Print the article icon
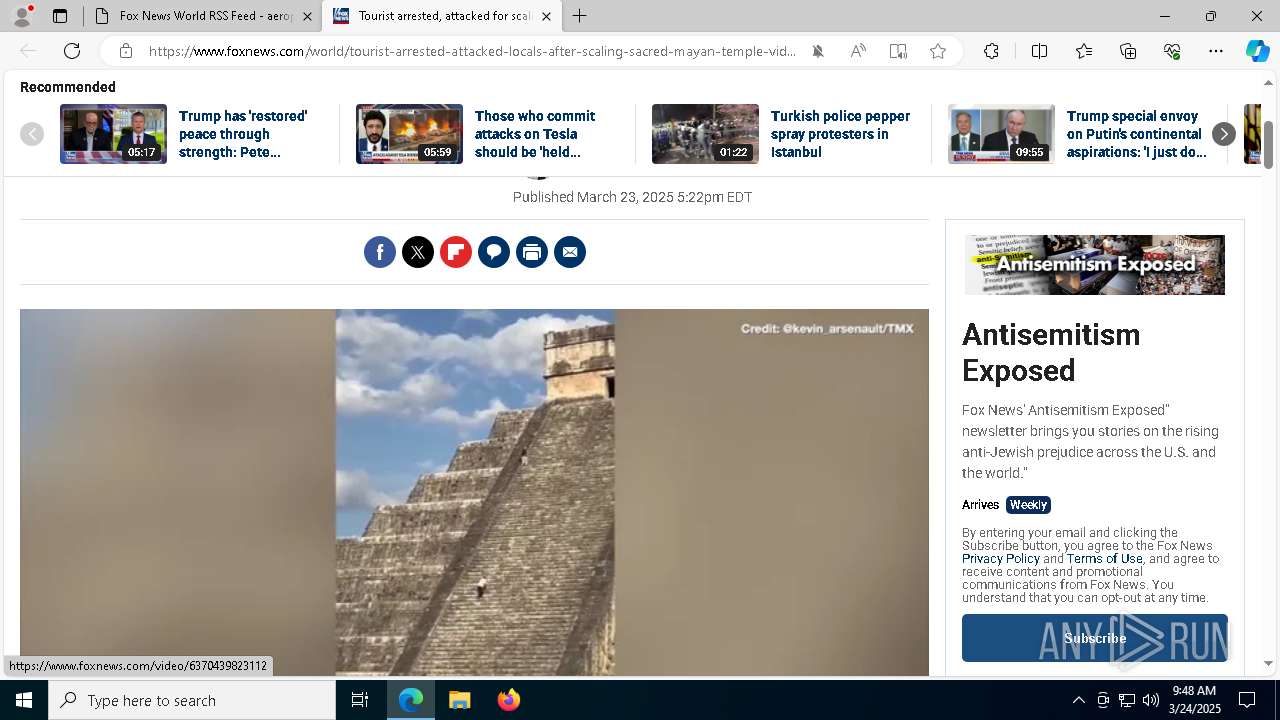 (x=532, y=252)
